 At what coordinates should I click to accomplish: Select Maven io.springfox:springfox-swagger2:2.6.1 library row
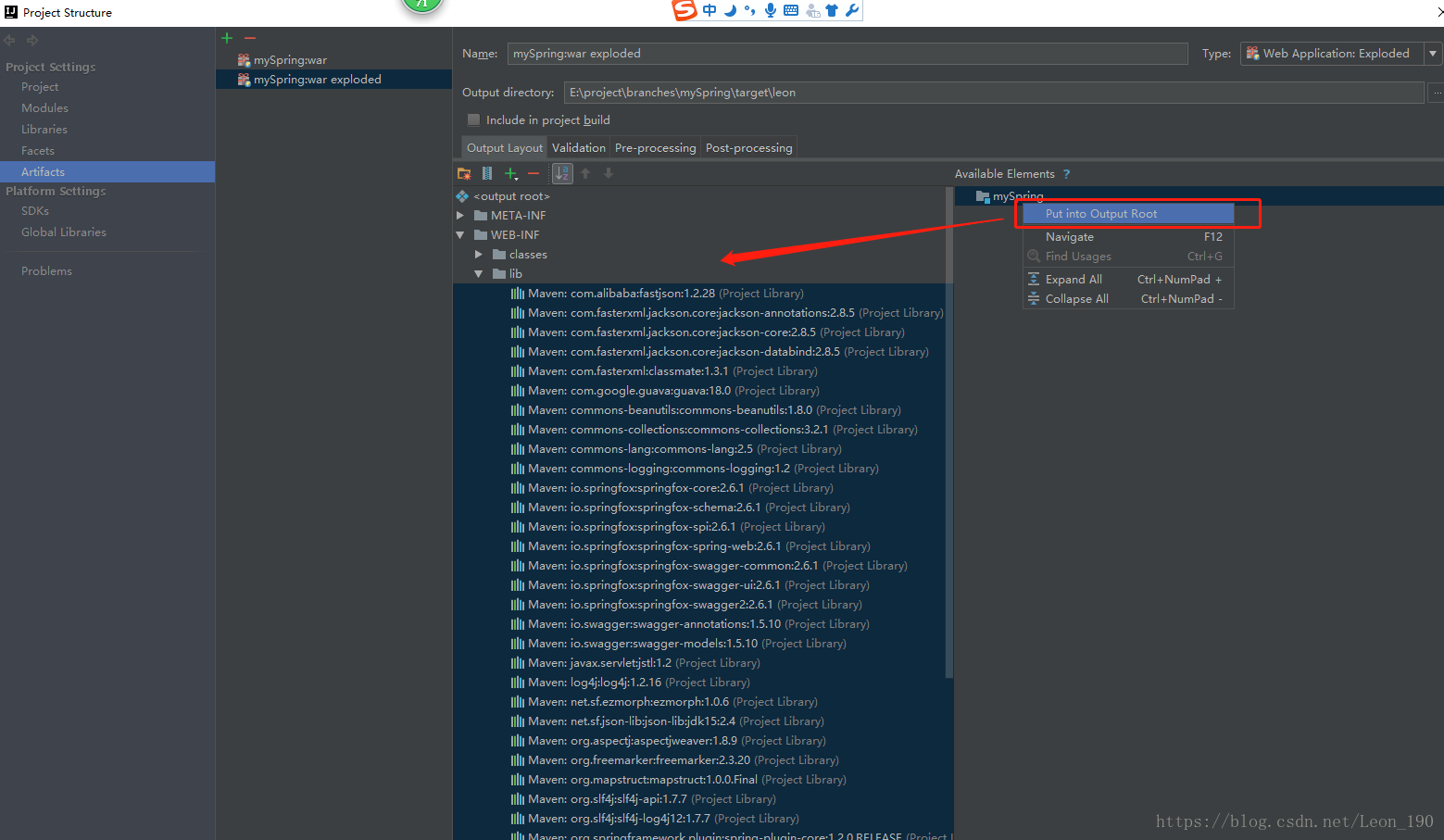click(703, 605)
